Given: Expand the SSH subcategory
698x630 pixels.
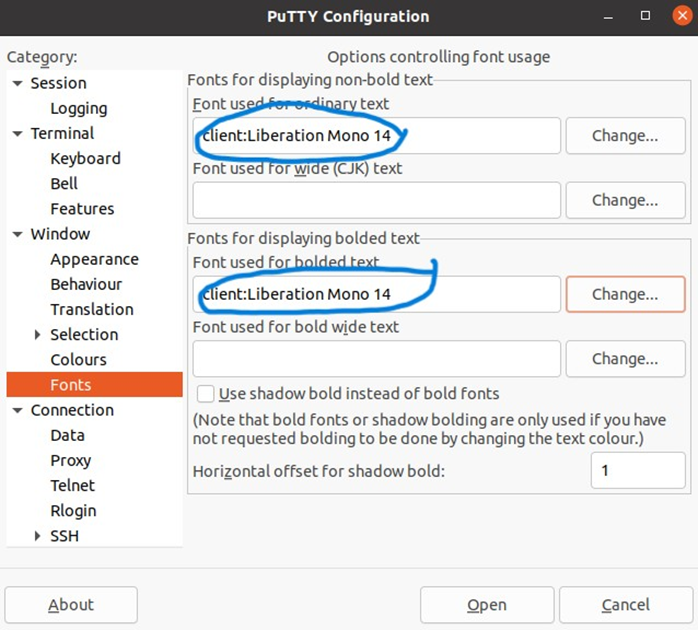Looking at the screenshot, I should click(x=38, y=536).
